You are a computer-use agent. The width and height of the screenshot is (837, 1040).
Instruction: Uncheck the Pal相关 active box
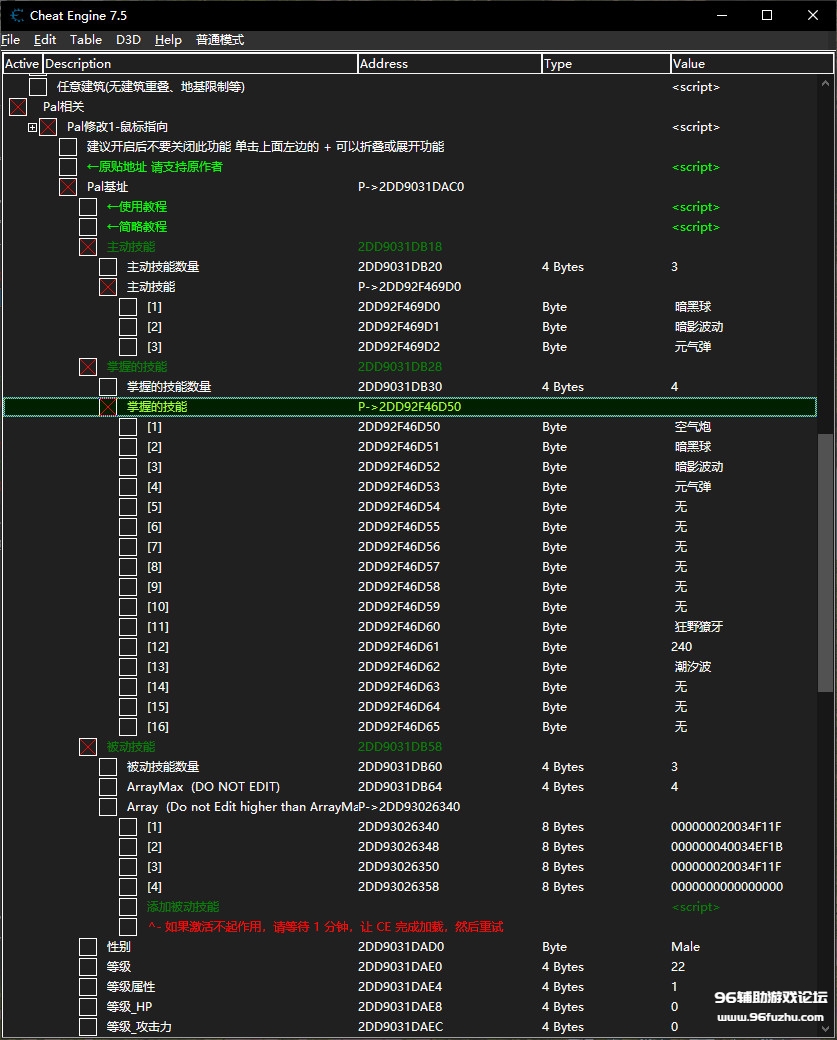18,107
